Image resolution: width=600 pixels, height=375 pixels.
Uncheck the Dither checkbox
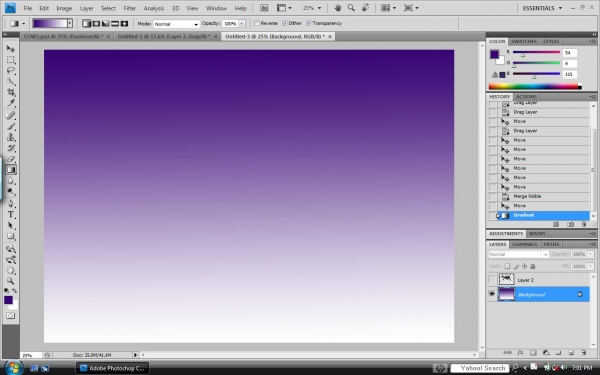point(285,23)
